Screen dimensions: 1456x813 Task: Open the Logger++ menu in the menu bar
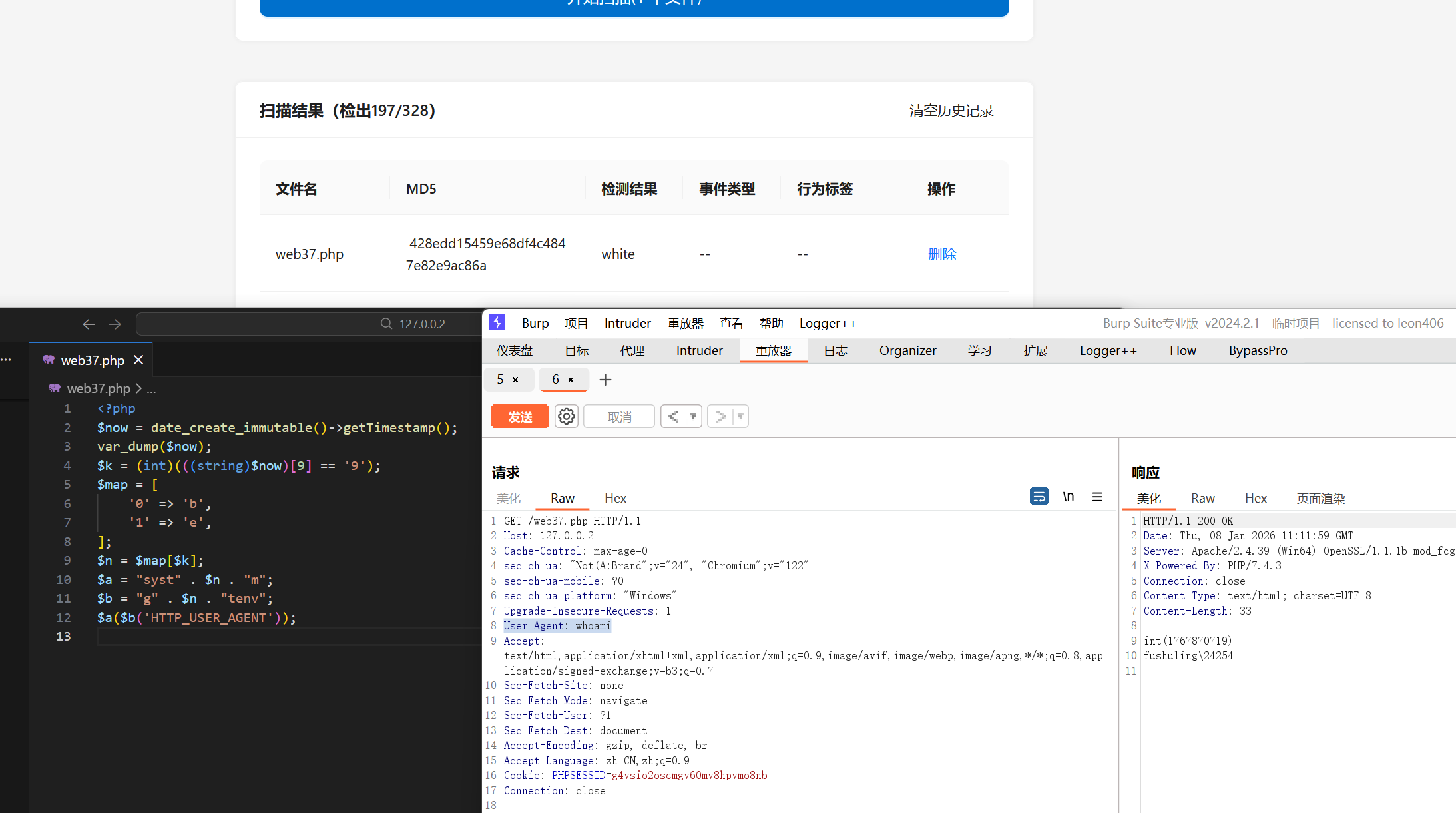click(x=828, y=324)
